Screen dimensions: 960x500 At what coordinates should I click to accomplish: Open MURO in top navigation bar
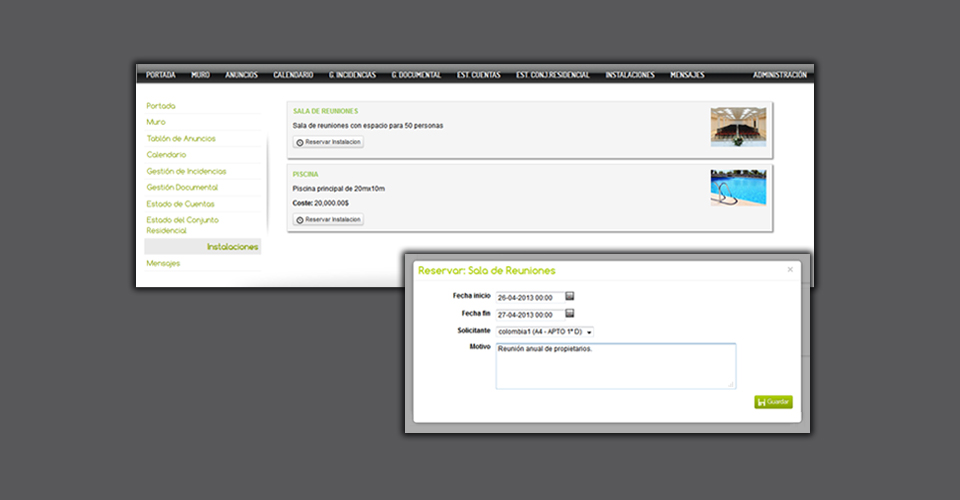coord(200,75)
